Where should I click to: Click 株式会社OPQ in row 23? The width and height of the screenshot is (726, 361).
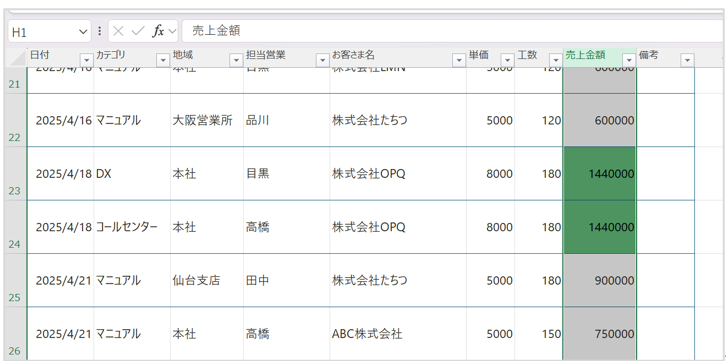398,174
